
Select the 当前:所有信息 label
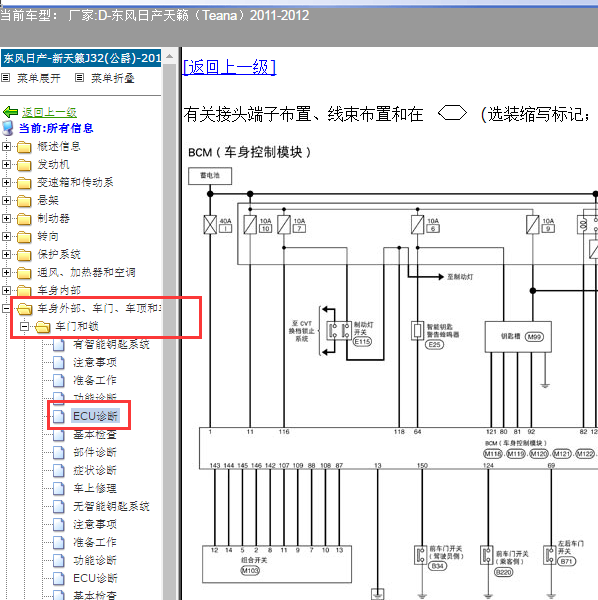click(x=56, y=128)
